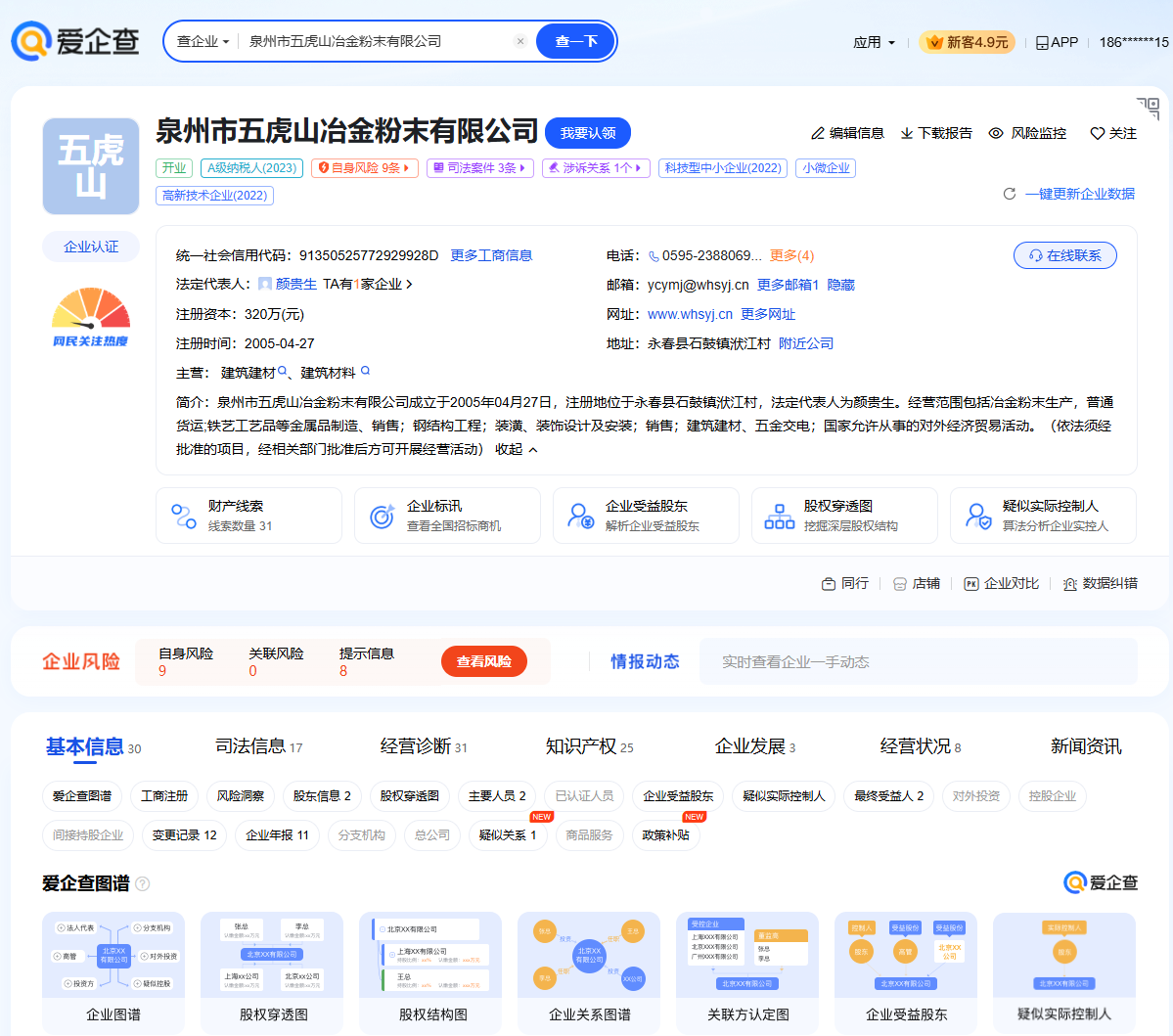The height and width of the screenshot is (1036, 1173).
Task: Click the help question mark beside 爱企查图谱
Action: coord(142,884)
